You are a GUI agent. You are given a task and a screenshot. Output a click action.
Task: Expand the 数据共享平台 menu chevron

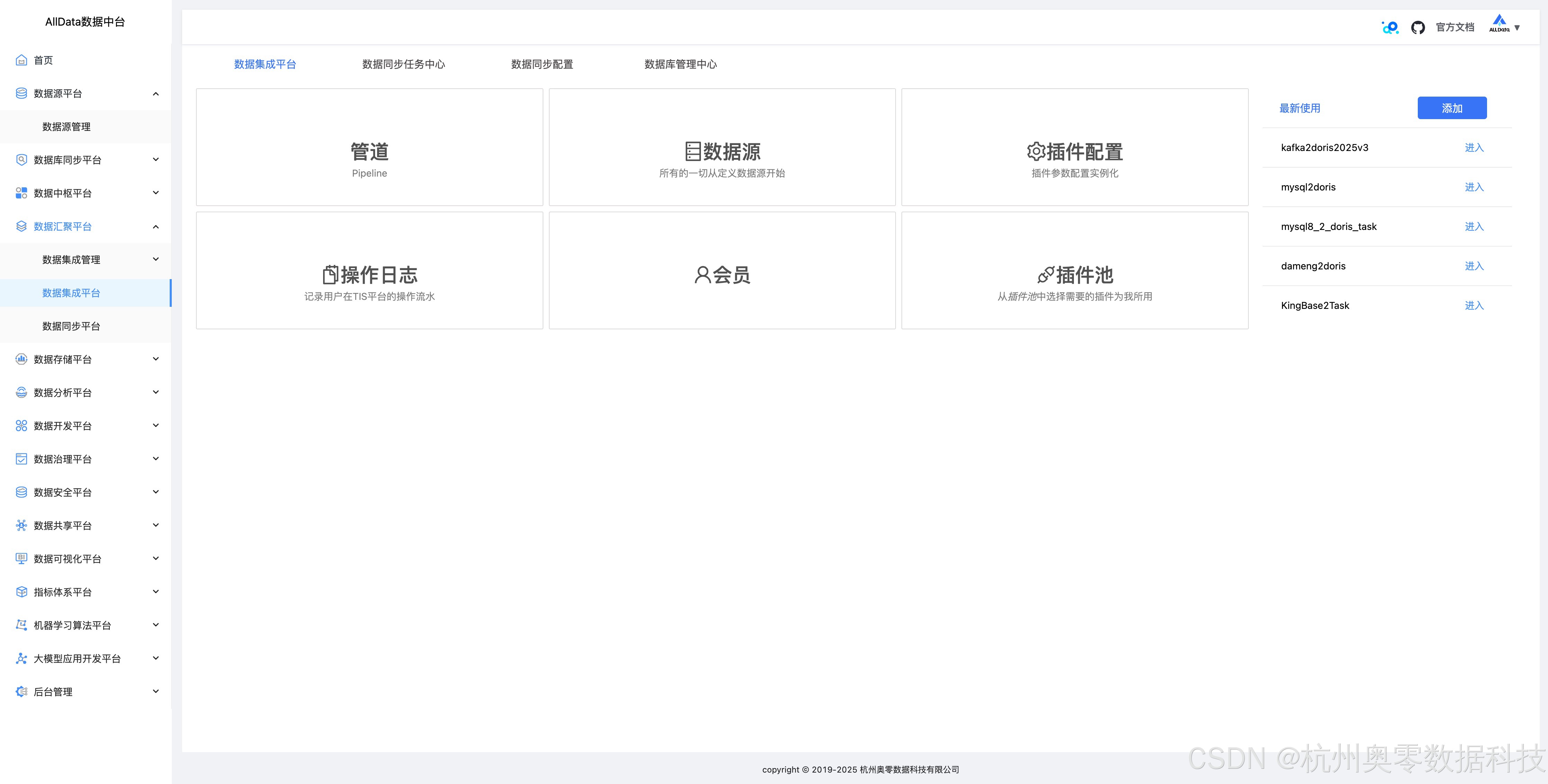pos(155,526)
